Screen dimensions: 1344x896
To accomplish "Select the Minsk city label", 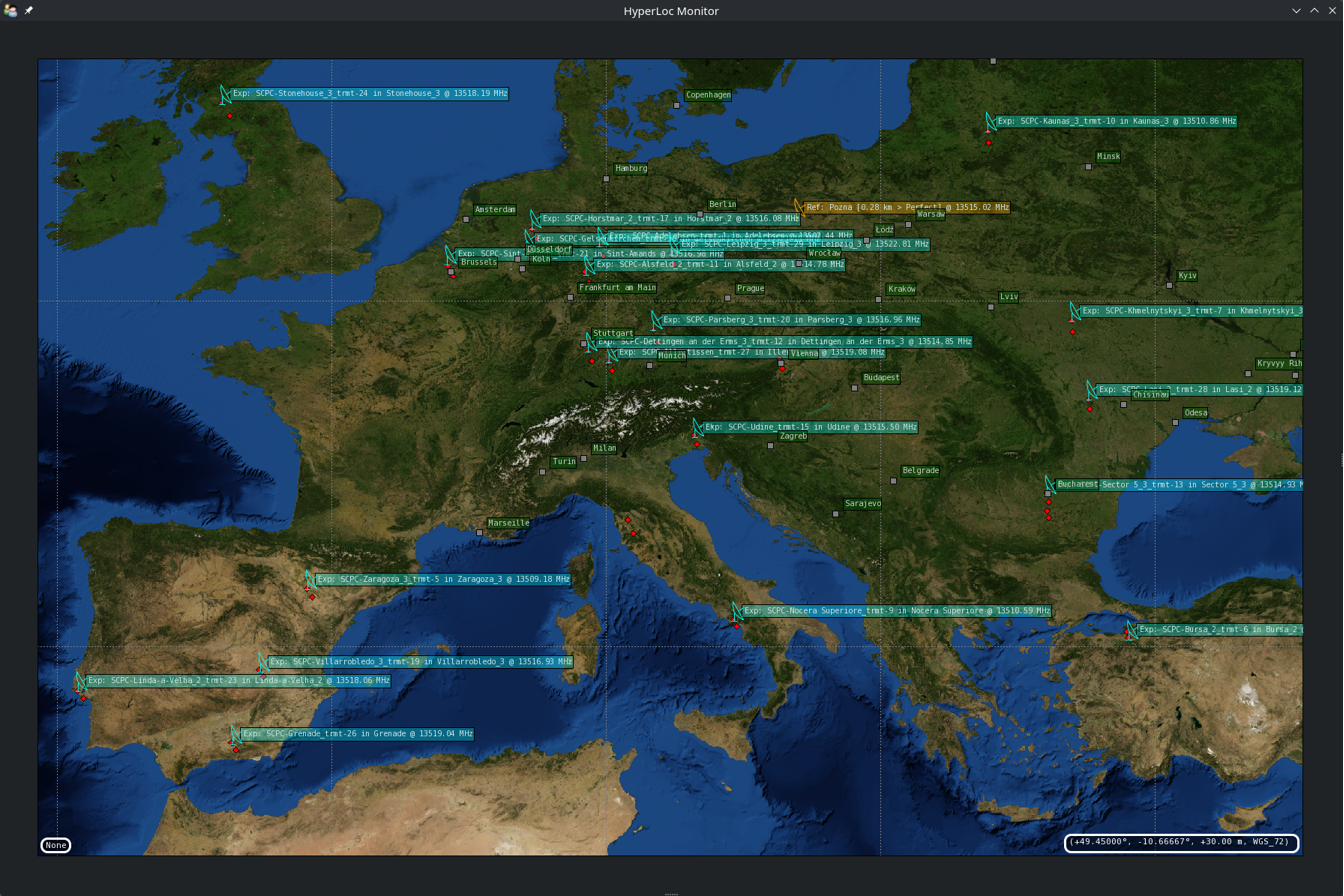I will [x=1109, y=157].
